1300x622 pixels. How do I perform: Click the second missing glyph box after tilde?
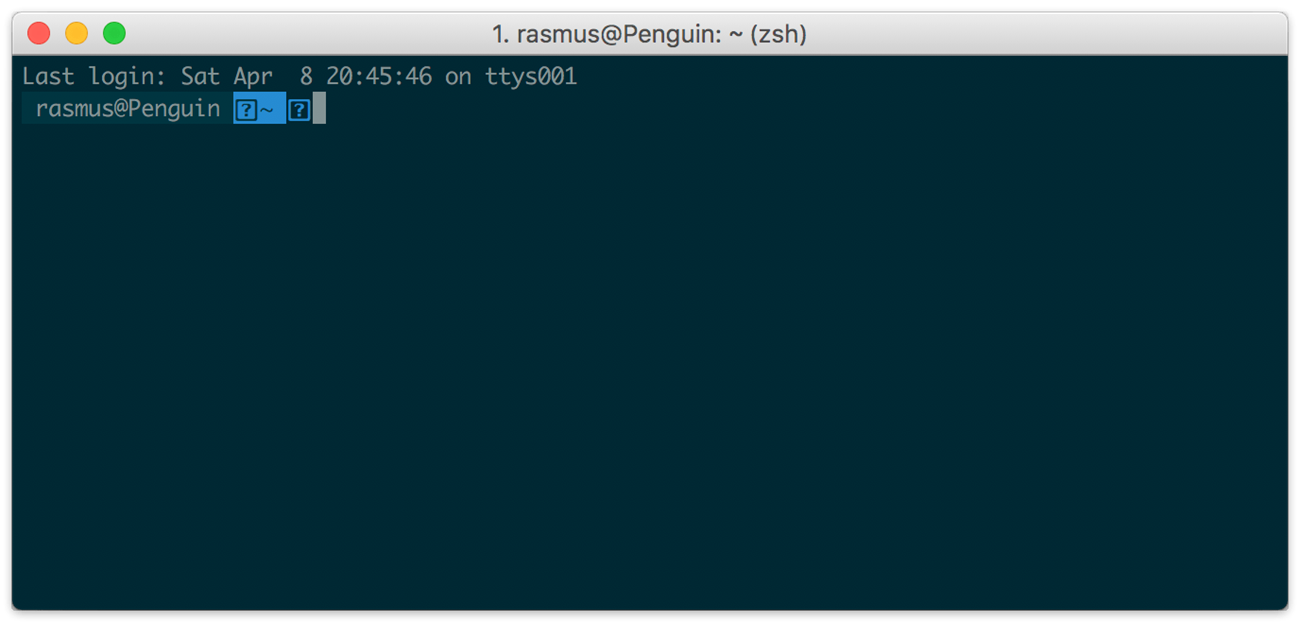pyautogui.click(x=299, y=110)
